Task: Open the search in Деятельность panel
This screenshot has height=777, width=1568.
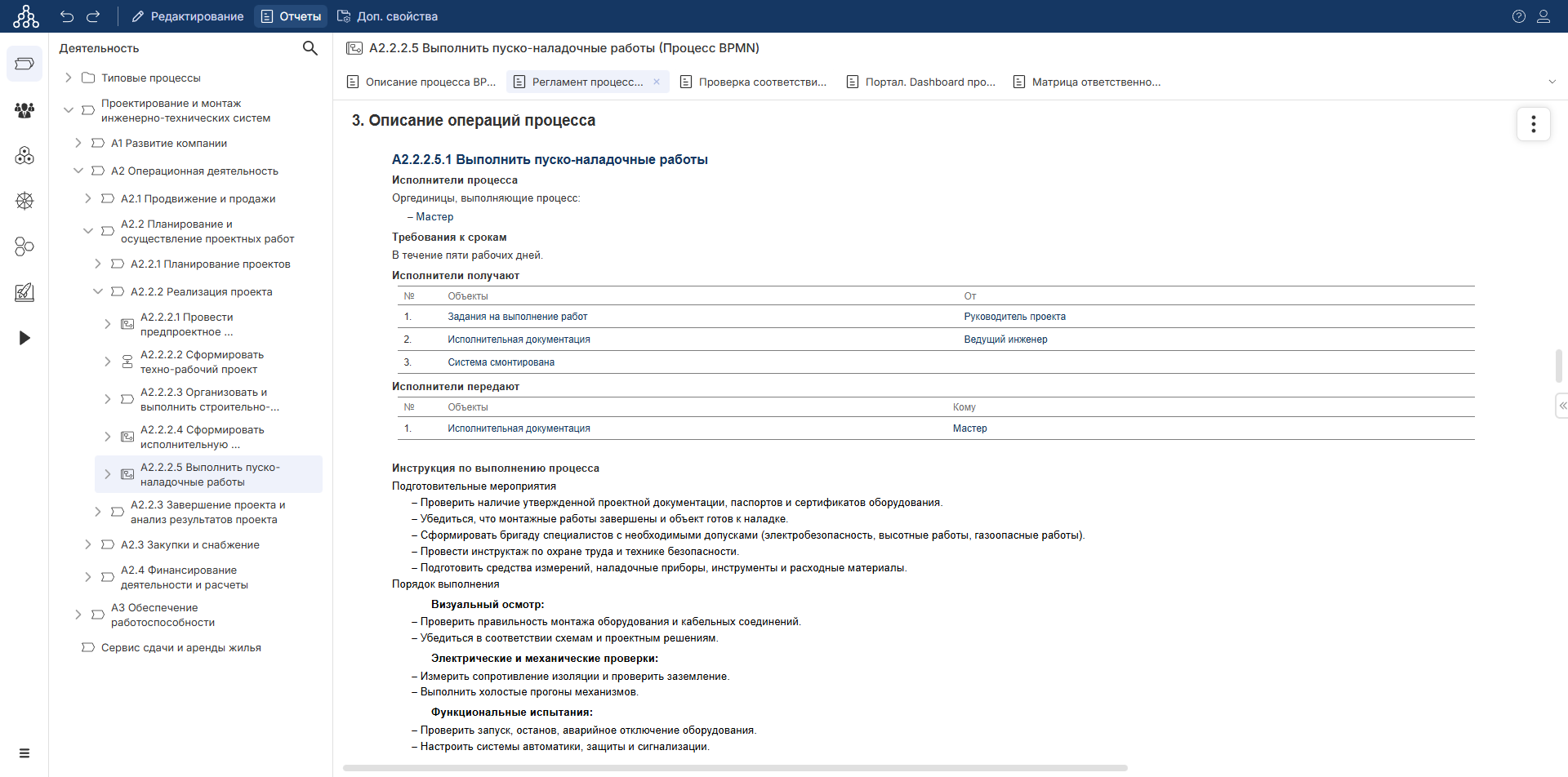Action: point(310,48)
